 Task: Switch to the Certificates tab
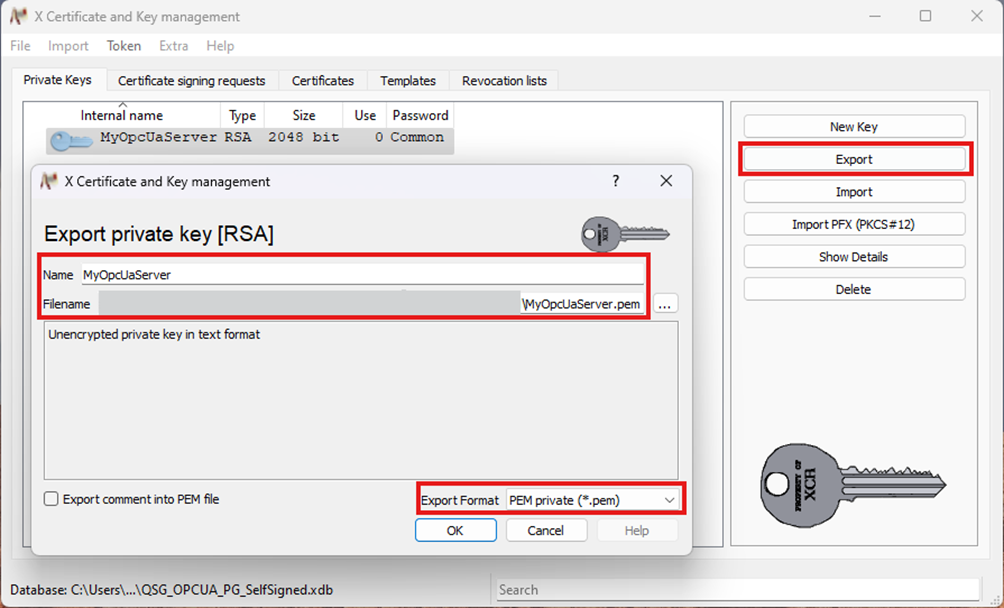[322, 81]
